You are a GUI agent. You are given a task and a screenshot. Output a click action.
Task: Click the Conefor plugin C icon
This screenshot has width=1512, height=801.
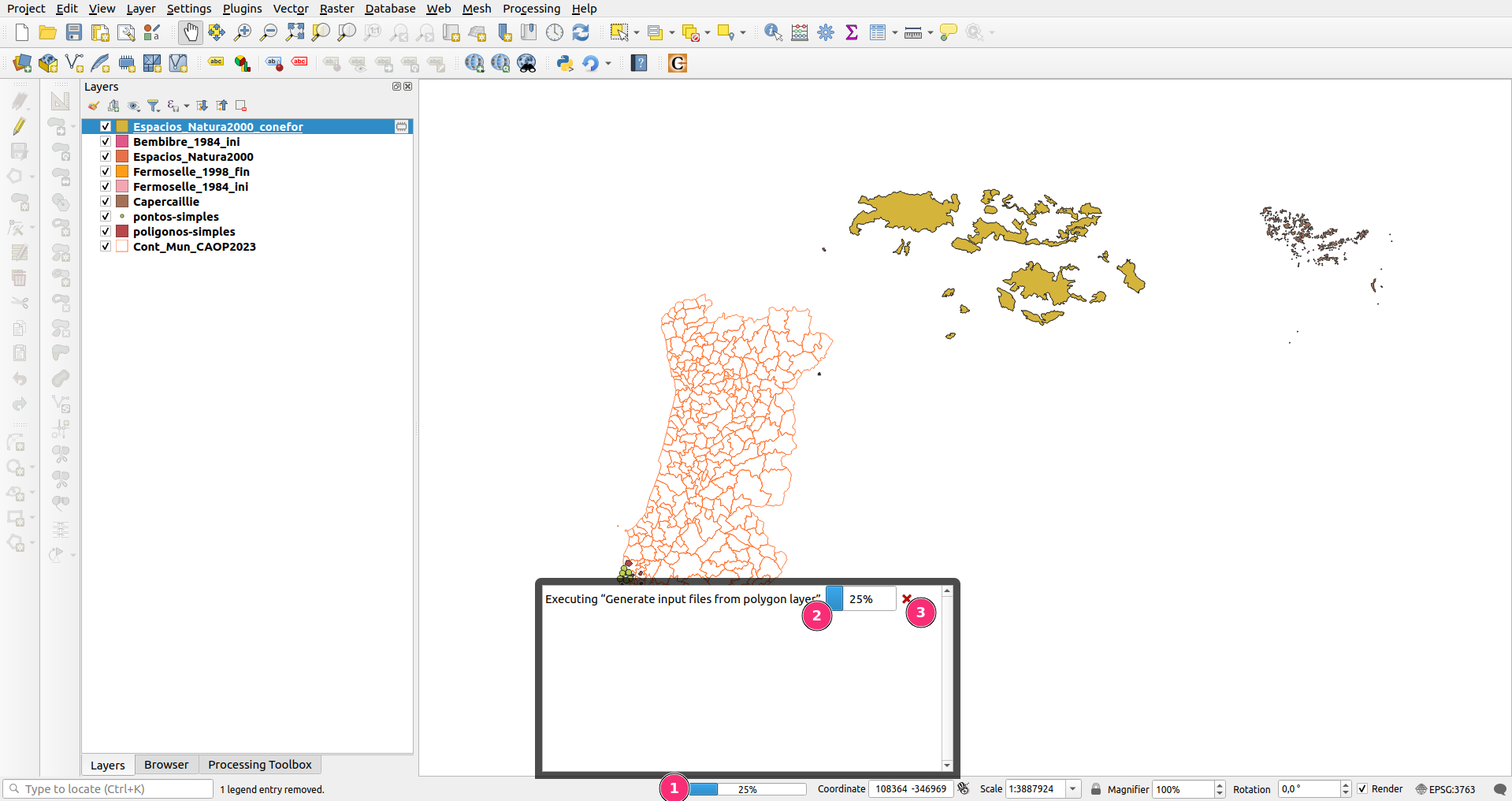[x=678, y=63]
